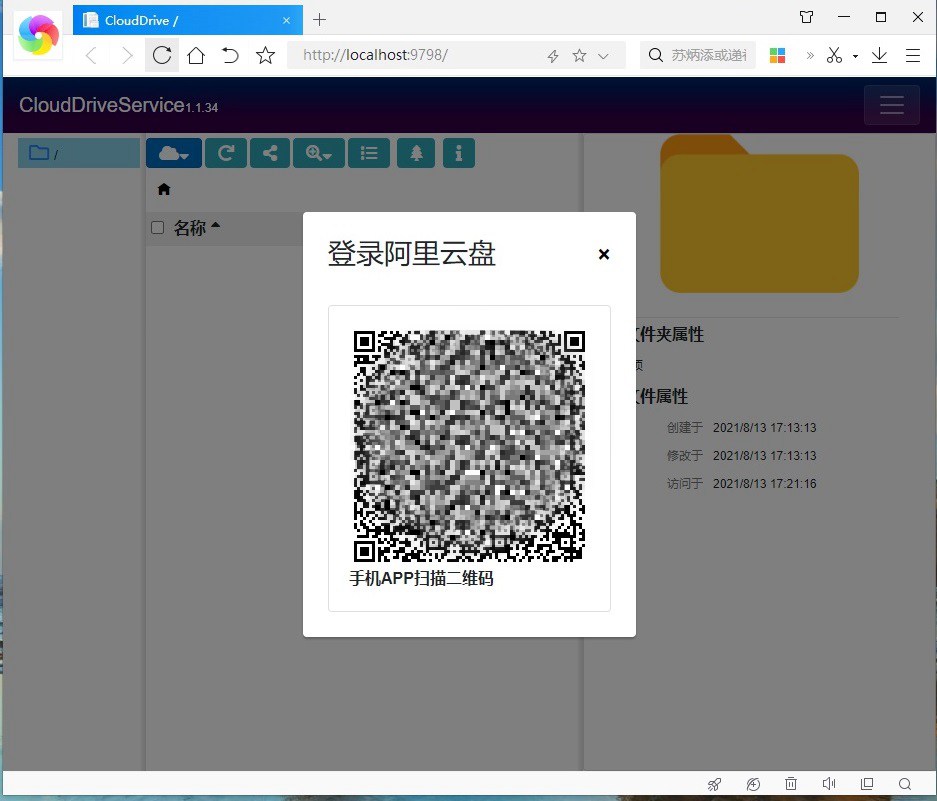
Task: Select the tree view icon
Action: [416, 153]
